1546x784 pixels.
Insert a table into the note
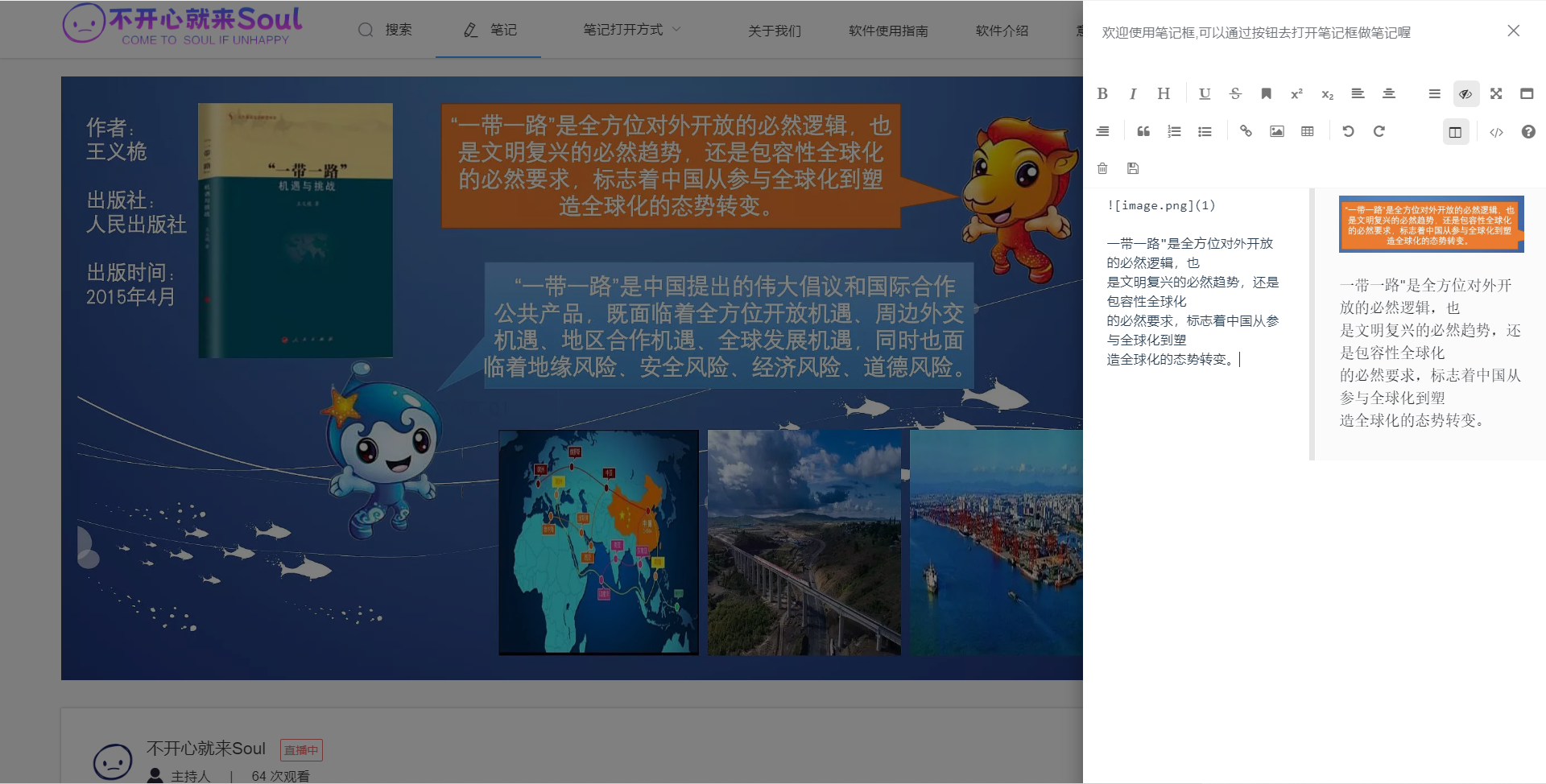pyautogui.click(x=1308, y=131)
